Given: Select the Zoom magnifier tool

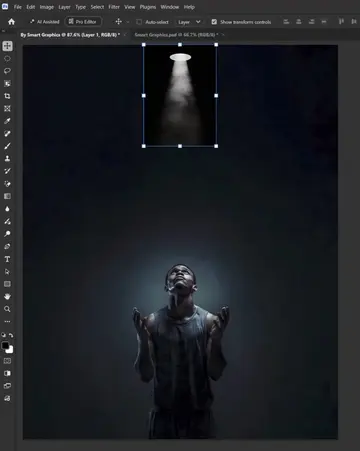Looking at the screenshot, I should coord(7,309).
